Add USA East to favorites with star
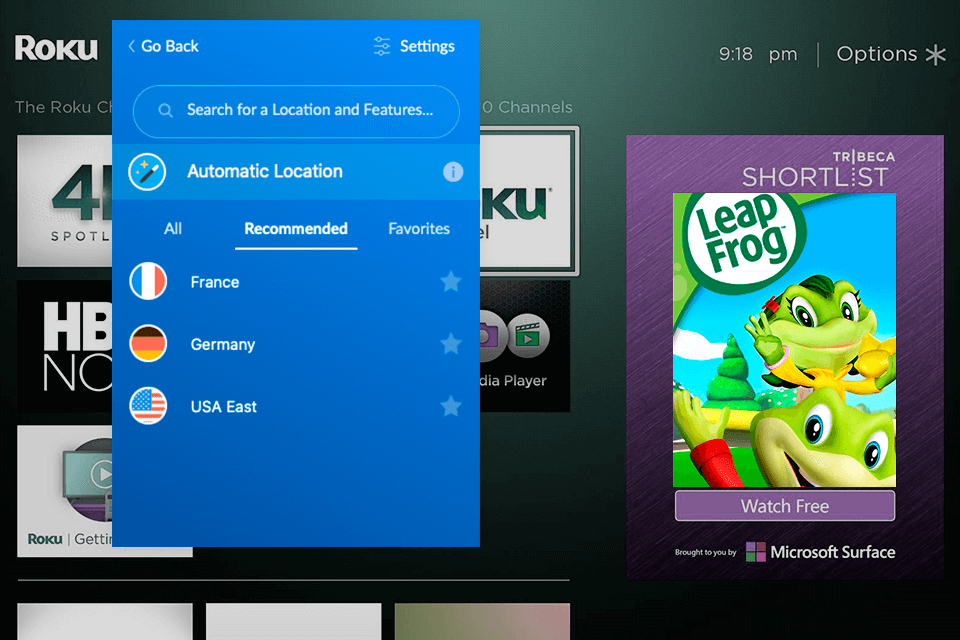 (451, 405)
